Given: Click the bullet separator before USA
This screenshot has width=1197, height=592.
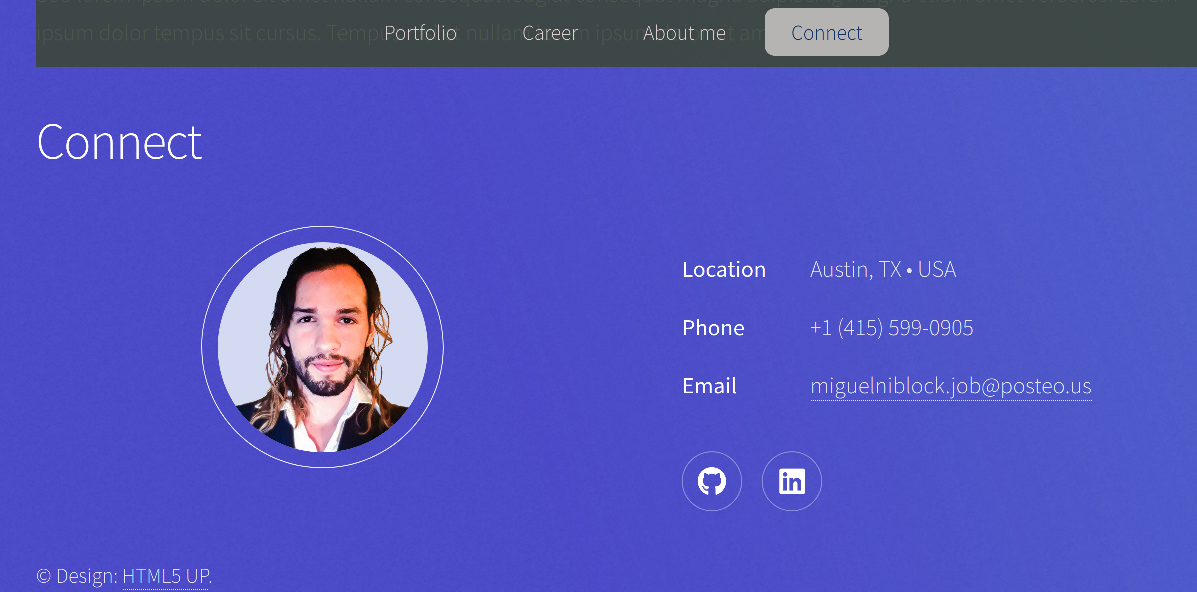Looking at the screenshot, I should pyautogui.click(x=909, y=270).
